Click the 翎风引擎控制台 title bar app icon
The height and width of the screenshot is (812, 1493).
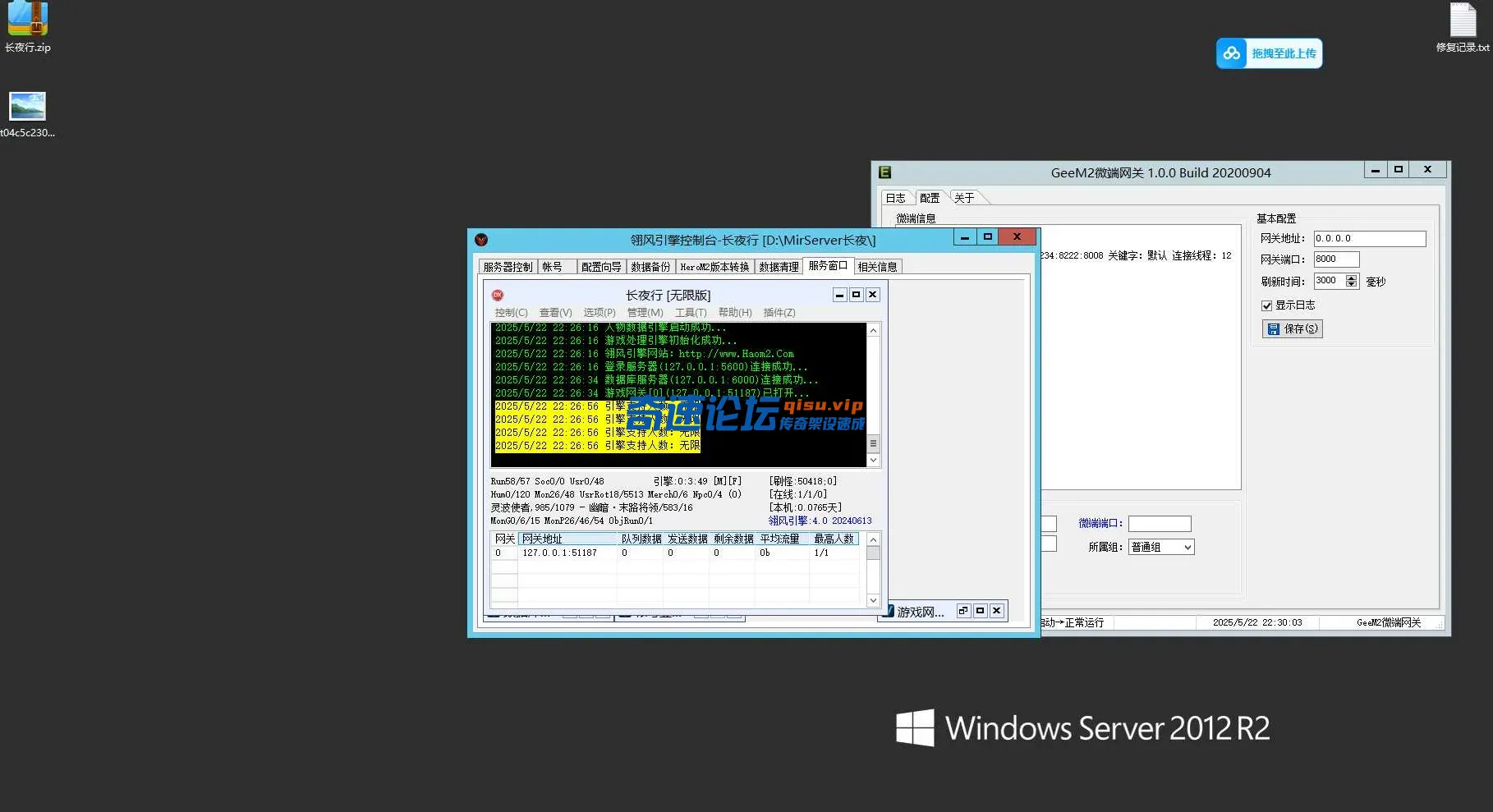click(x=481, y=240)
